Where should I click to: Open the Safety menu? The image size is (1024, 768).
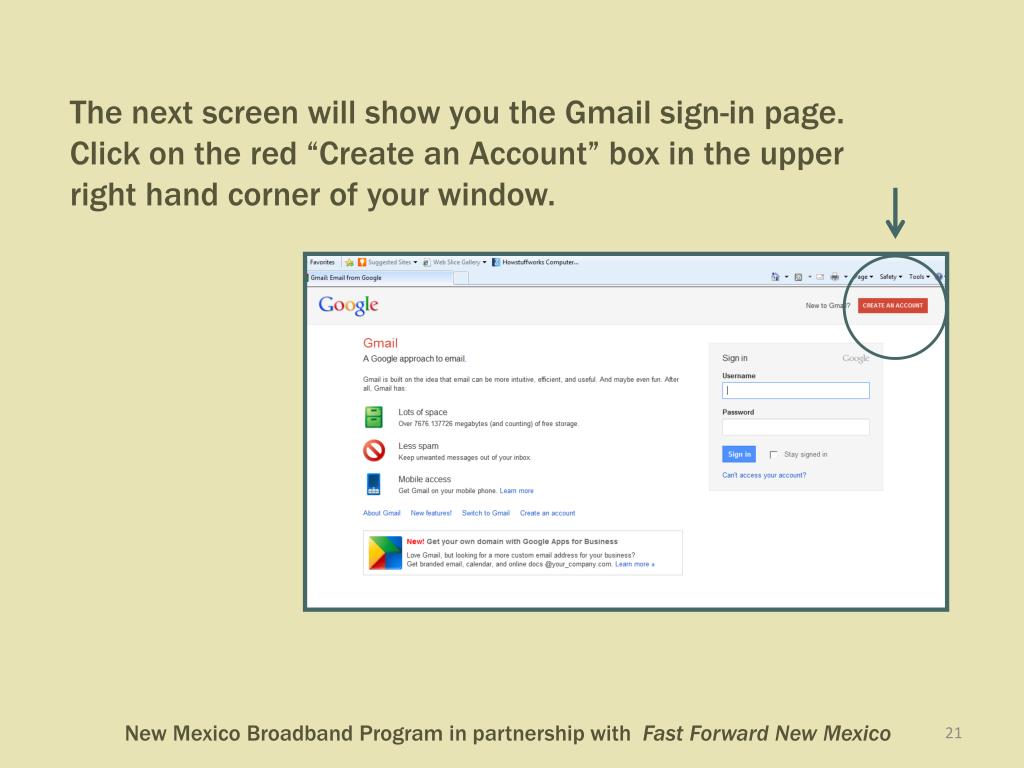891,277
